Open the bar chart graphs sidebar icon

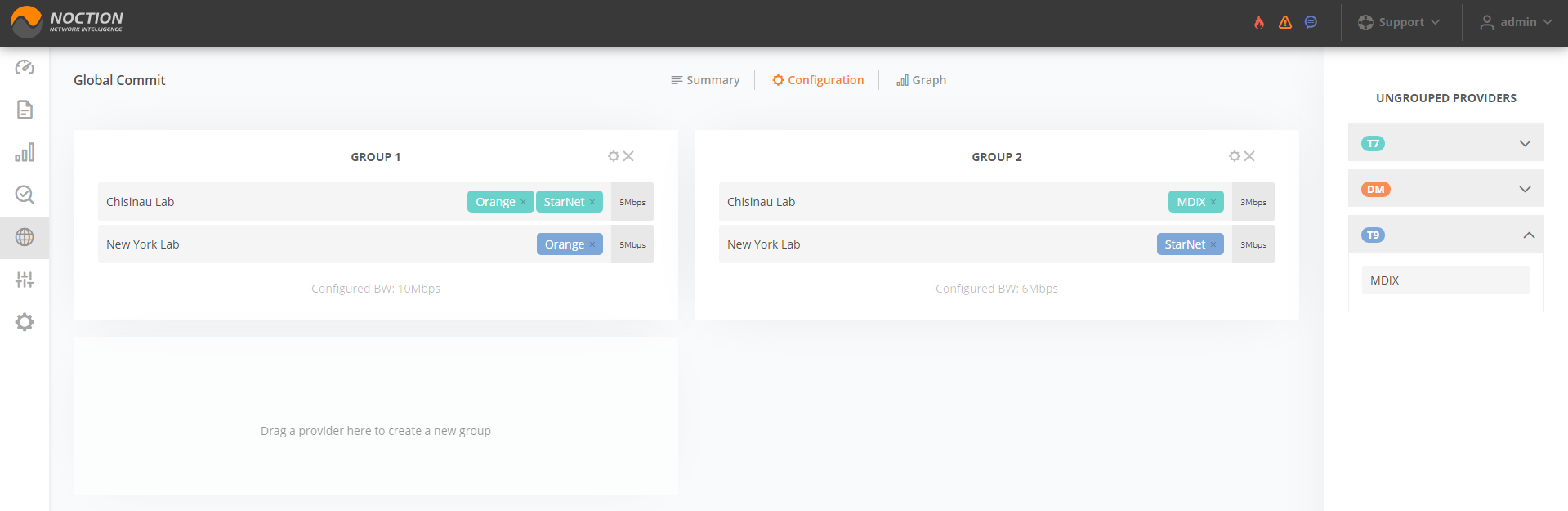coord(25,152)
